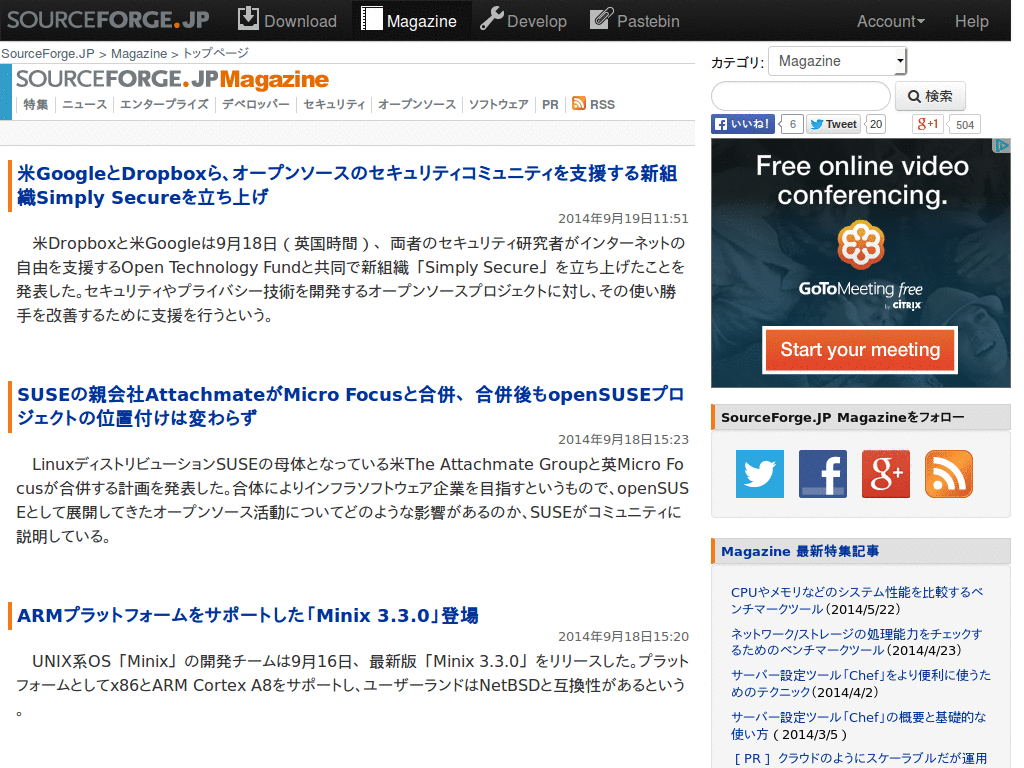Image resolution: width=1024 pixels, height=768 pixels.
Task: Select the Magazine tab in top bar
Action: (x=409, y=20)
